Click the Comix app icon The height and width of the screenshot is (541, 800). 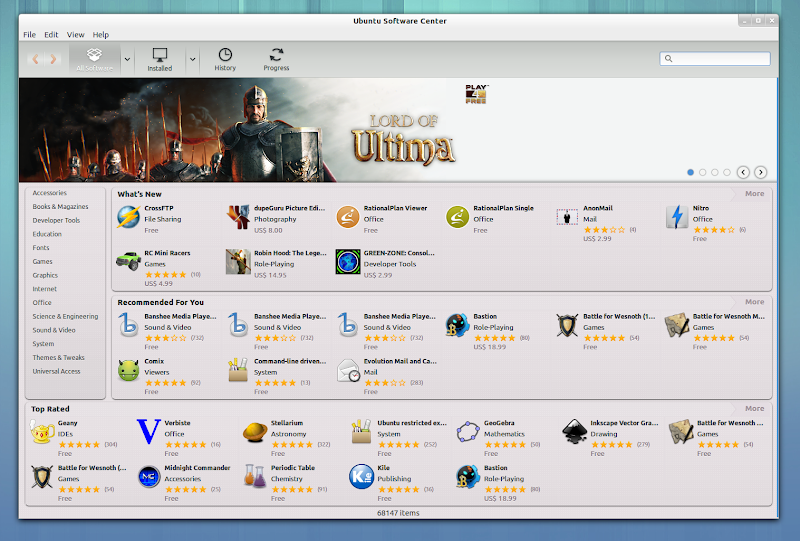tap(128, 370)
